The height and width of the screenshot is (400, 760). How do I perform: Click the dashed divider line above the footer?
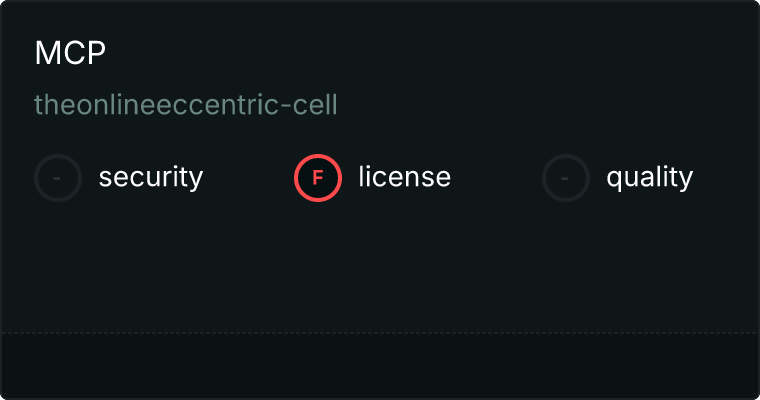click(380, 332)
